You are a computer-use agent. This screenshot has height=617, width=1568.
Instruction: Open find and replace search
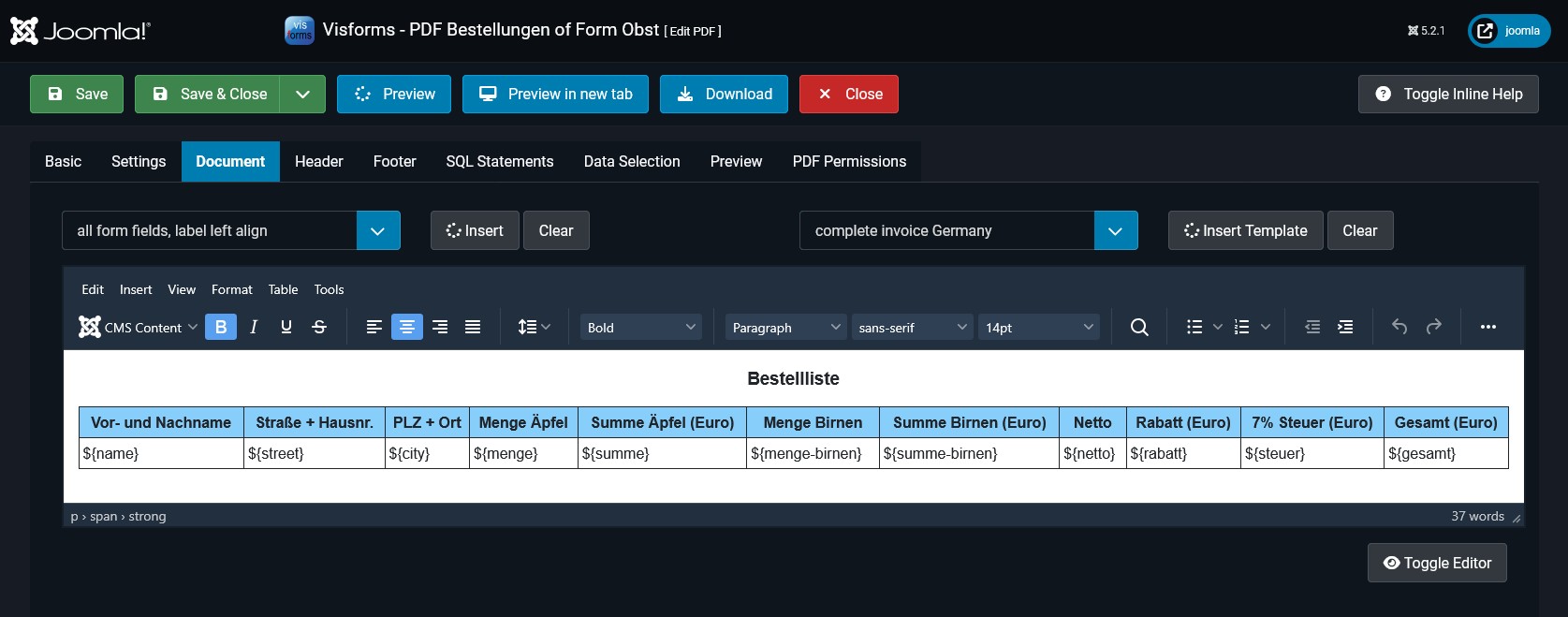1139,327
